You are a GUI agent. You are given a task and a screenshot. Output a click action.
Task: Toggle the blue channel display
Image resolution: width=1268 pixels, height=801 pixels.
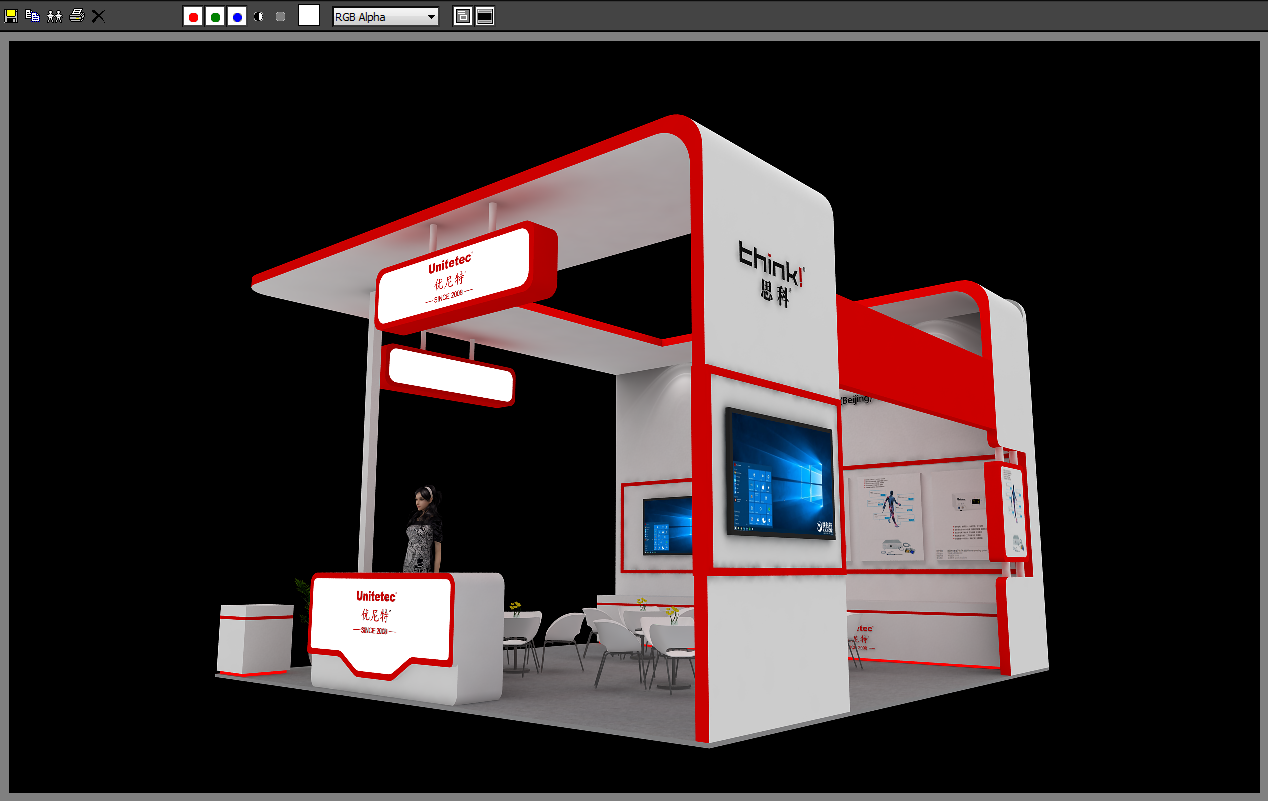tap(237, 16)
